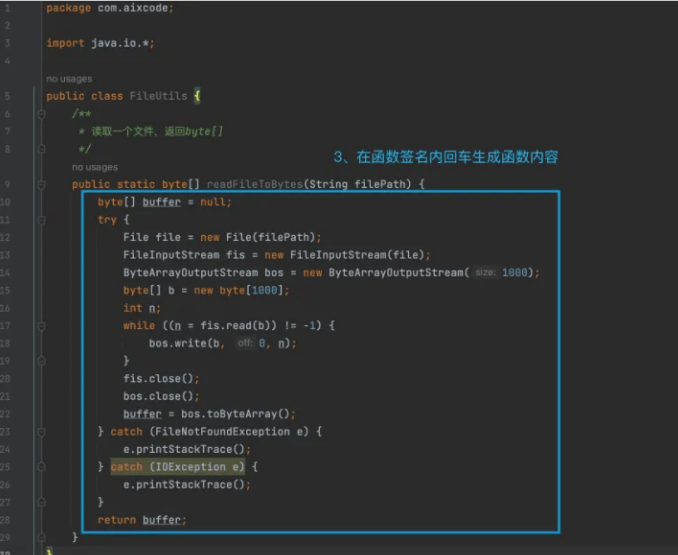The width and height of the screenshot is (678, 555).
Task: Click the 'String filePath' parameter
Action: (x=358, y=185)
